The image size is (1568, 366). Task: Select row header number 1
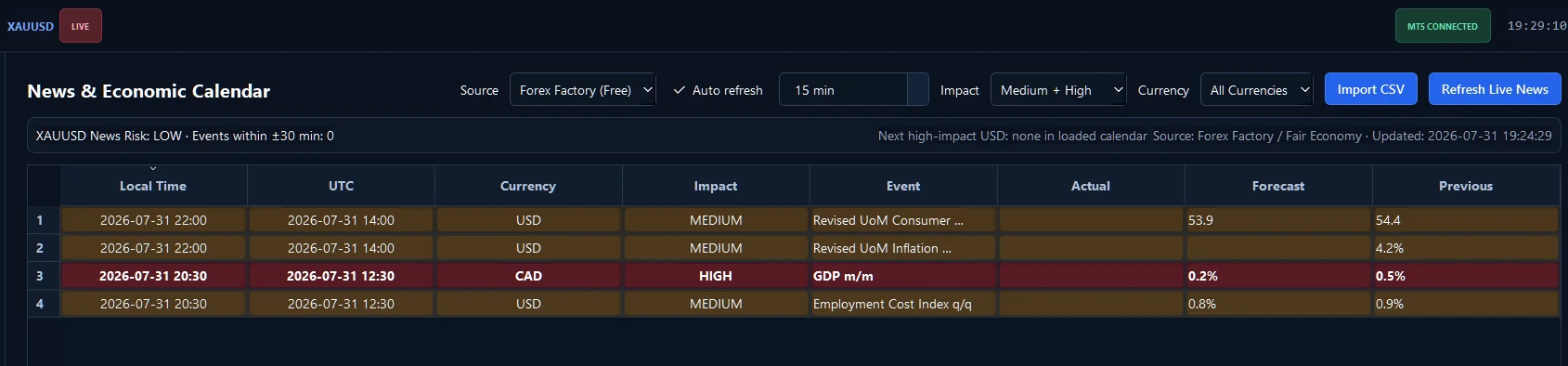44,220
